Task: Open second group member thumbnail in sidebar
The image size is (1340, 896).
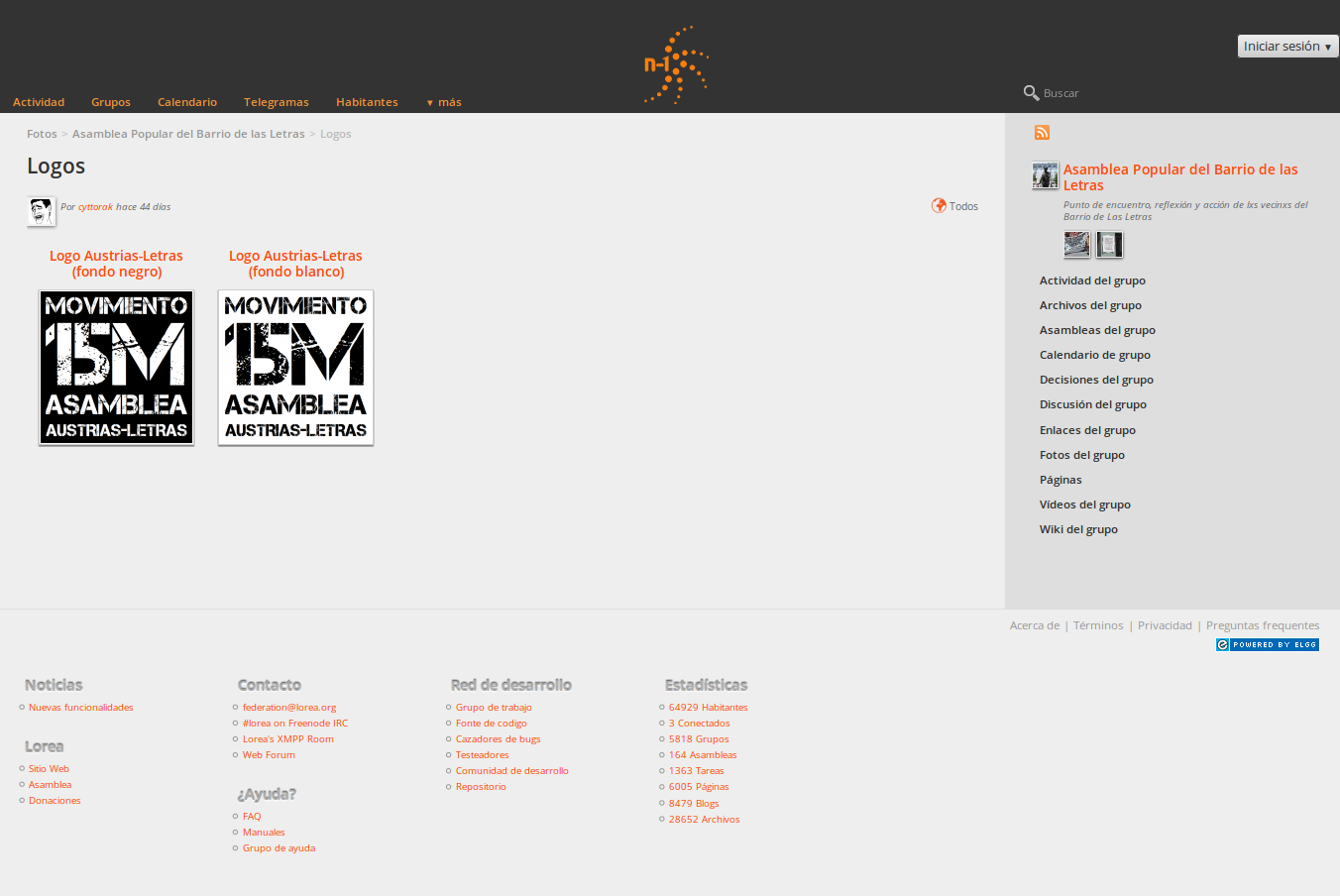Action: click(x=1109, y=244)
